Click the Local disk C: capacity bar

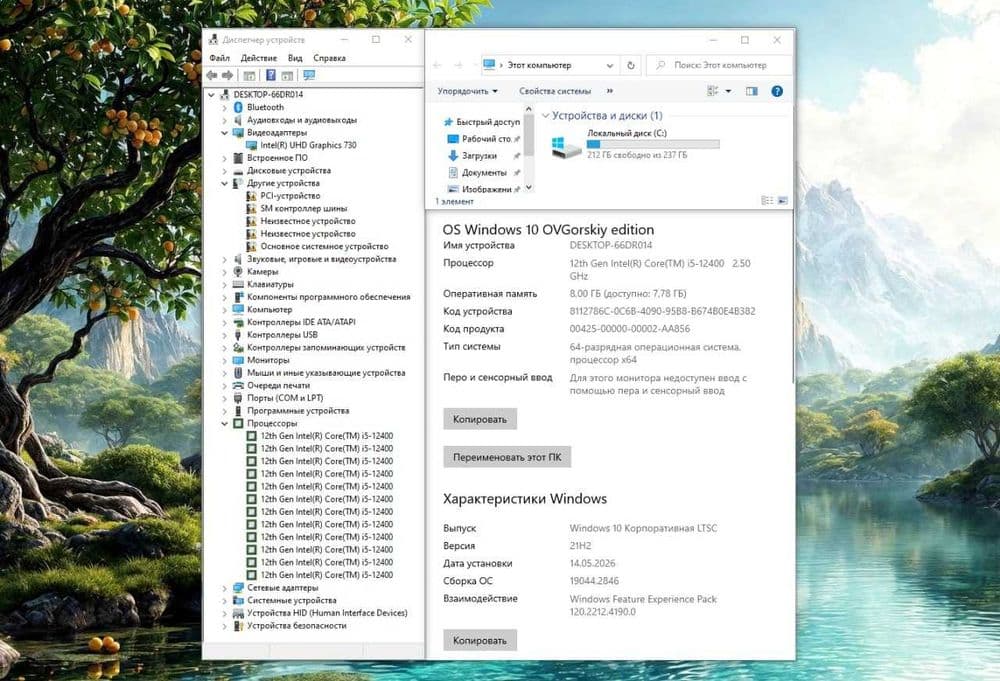point(653,144)
